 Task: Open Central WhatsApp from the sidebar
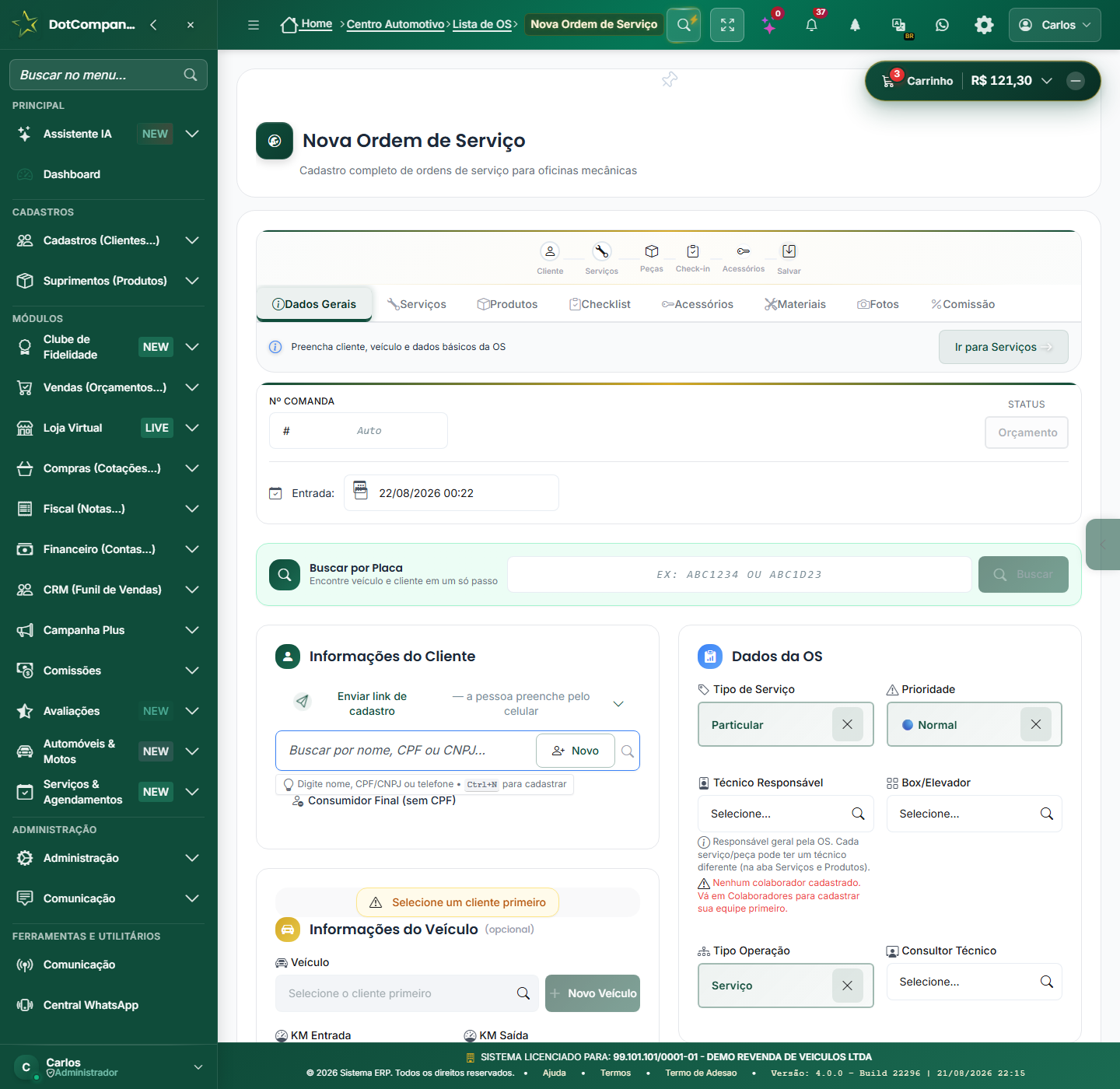click(x=91, y=1005)
